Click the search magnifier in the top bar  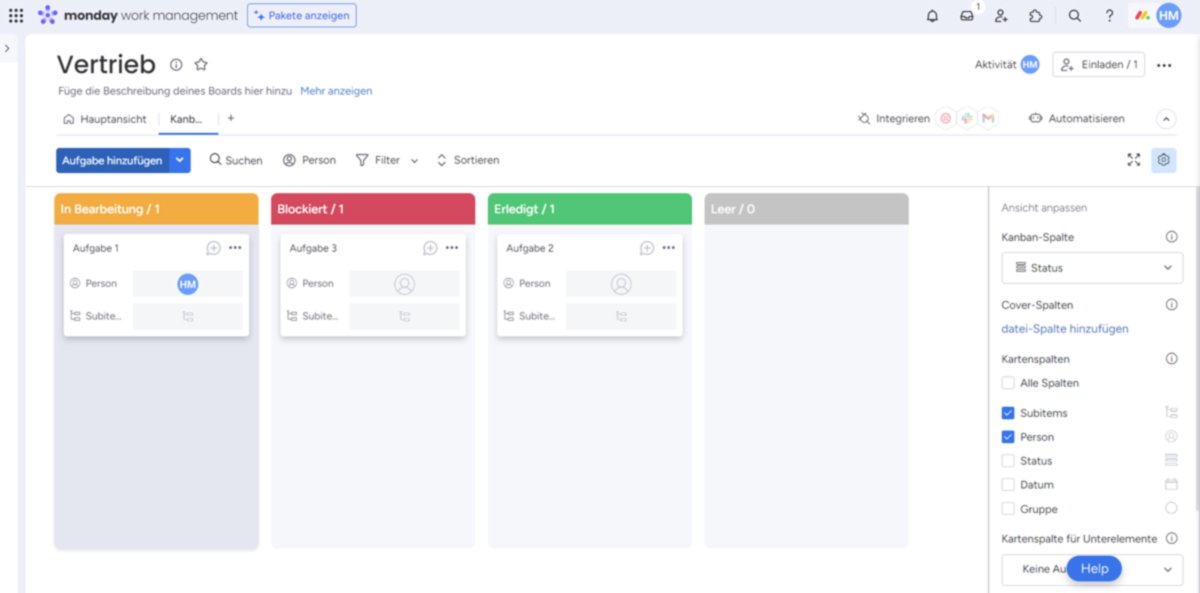1074,14
